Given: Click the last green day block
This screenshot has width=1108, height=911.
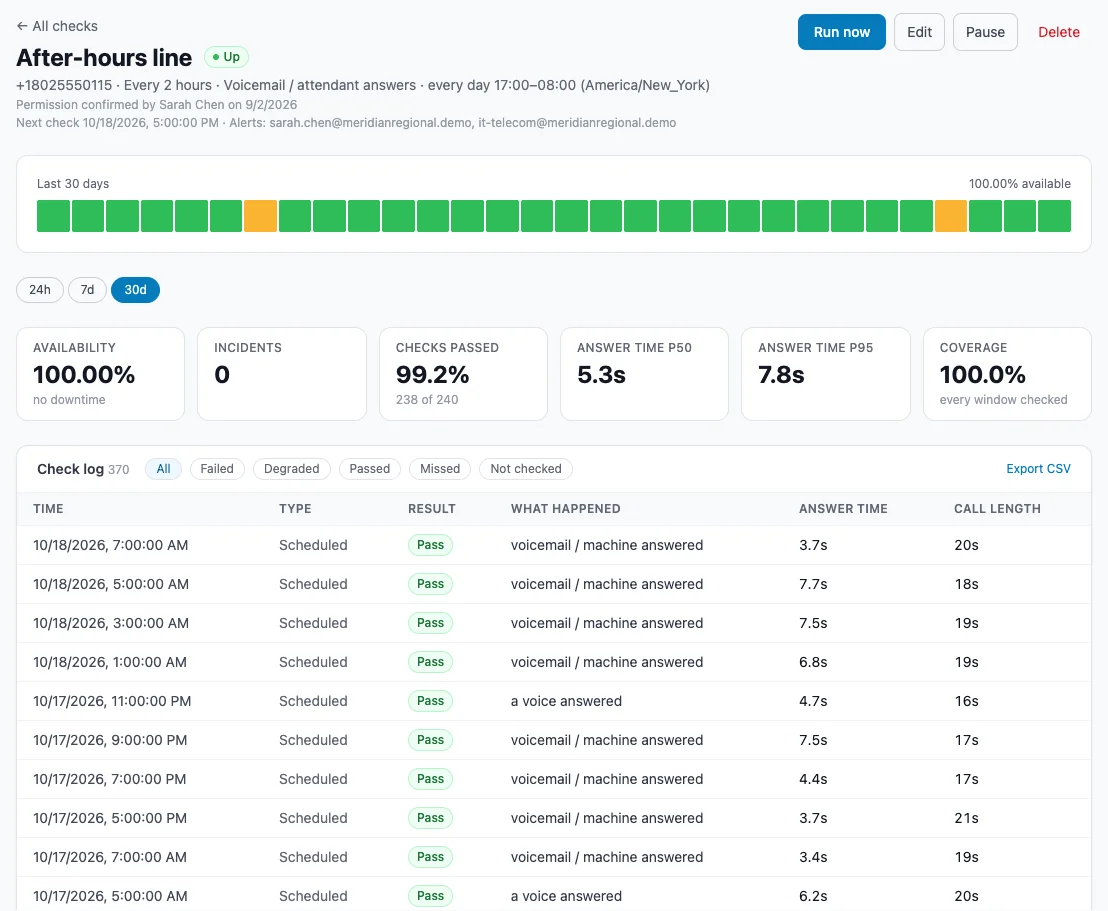Looking at the screenshot, I should 1054,216.
